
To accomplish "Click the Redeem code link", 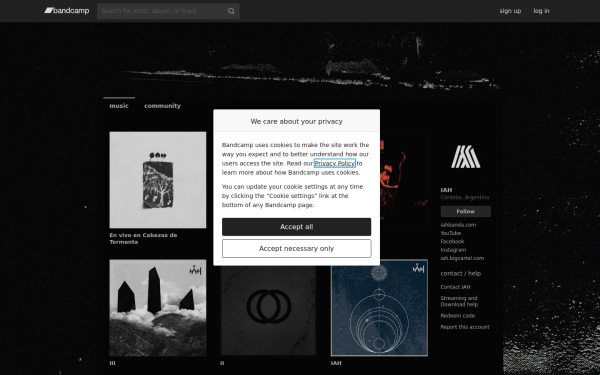I will (x=457, y=316).
